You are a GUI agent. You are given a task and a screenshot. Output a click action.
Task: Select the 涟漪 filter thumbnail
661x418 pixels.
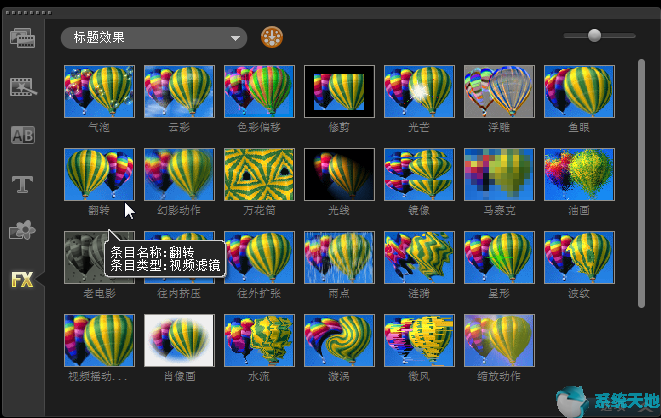click(419, 257)
